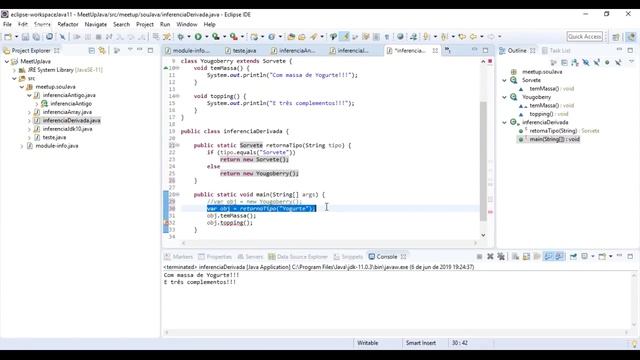
Task: Click the New file wizard icon
Action: click(x=8, y=37)
